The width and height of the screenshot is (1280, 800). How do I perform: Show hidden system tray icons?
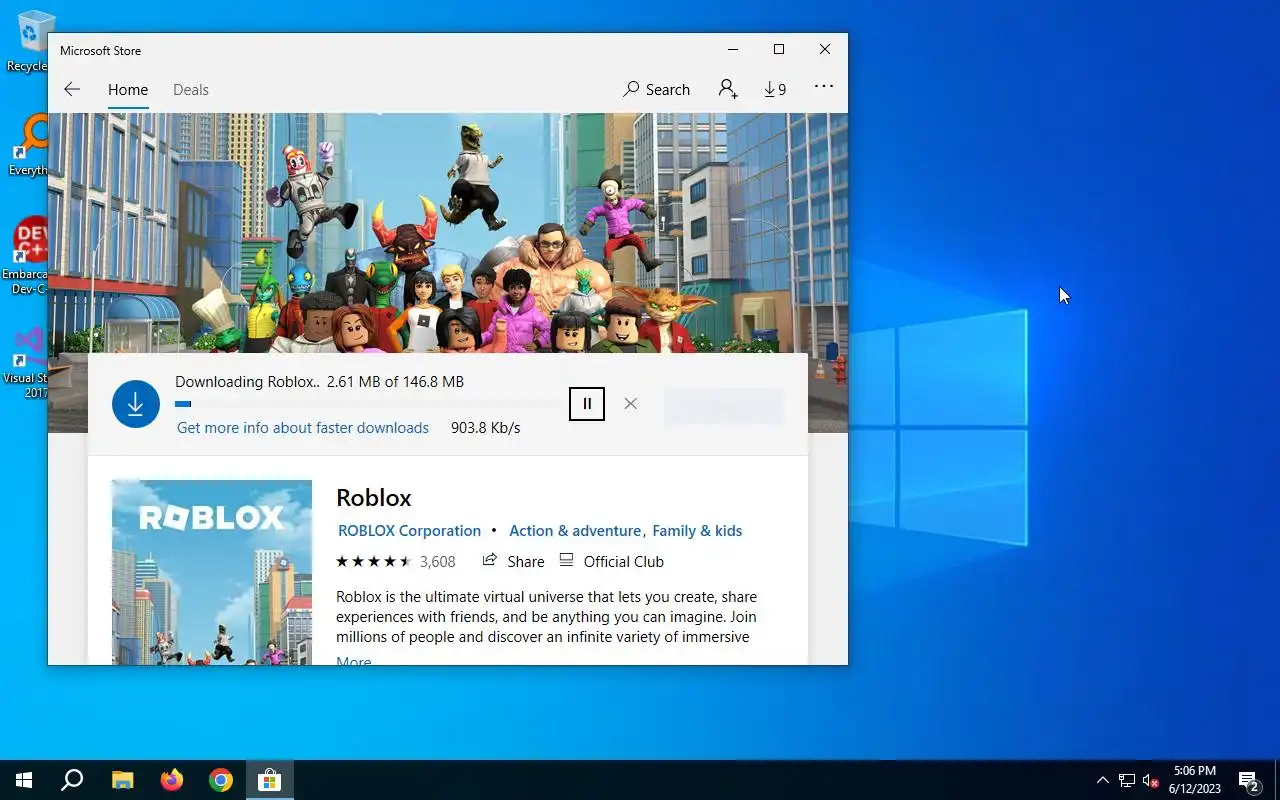click(1103, 780)
